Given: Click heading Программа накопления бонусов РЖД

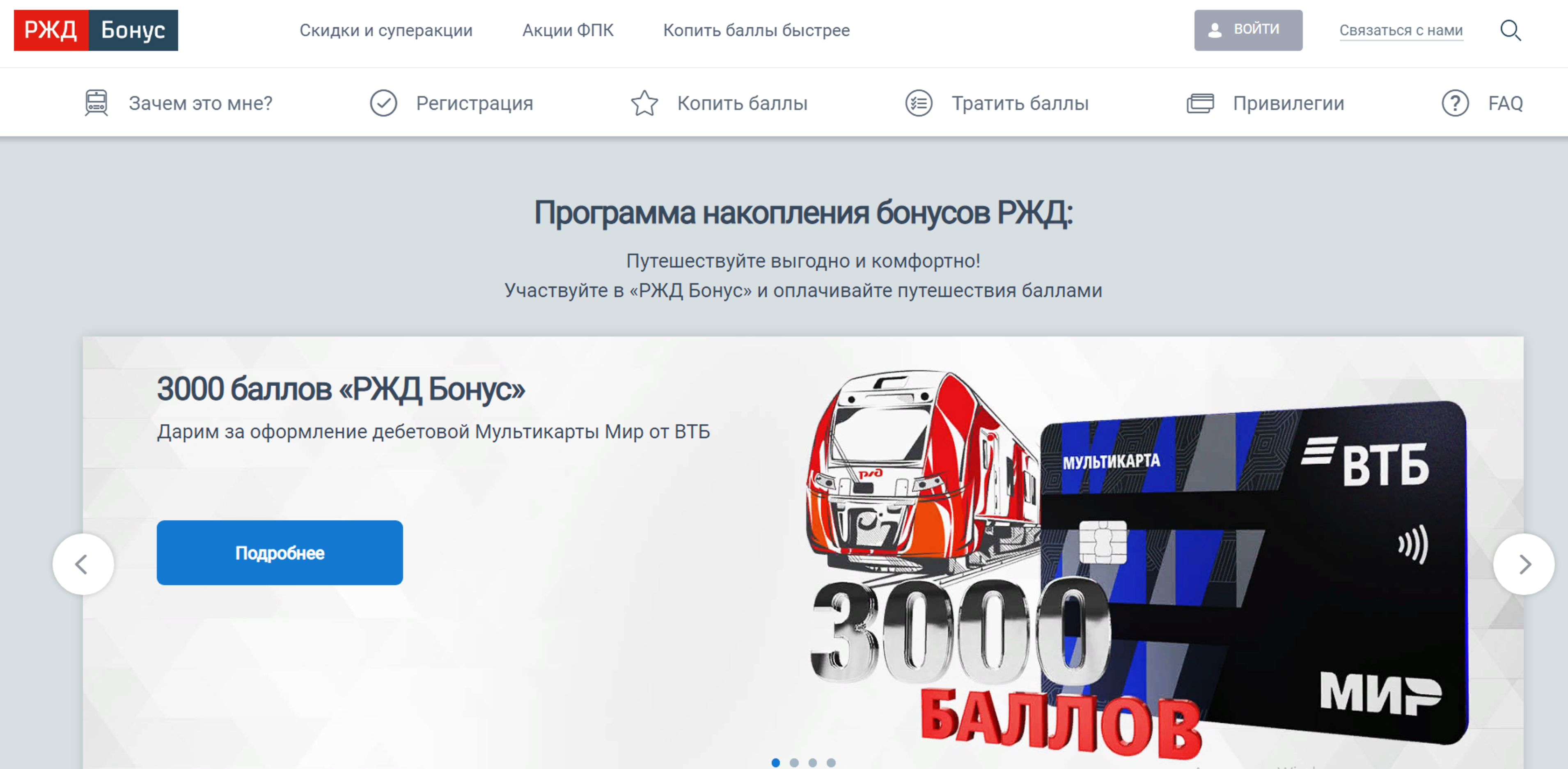Looking at the screenshot, I should coord(803,213).
